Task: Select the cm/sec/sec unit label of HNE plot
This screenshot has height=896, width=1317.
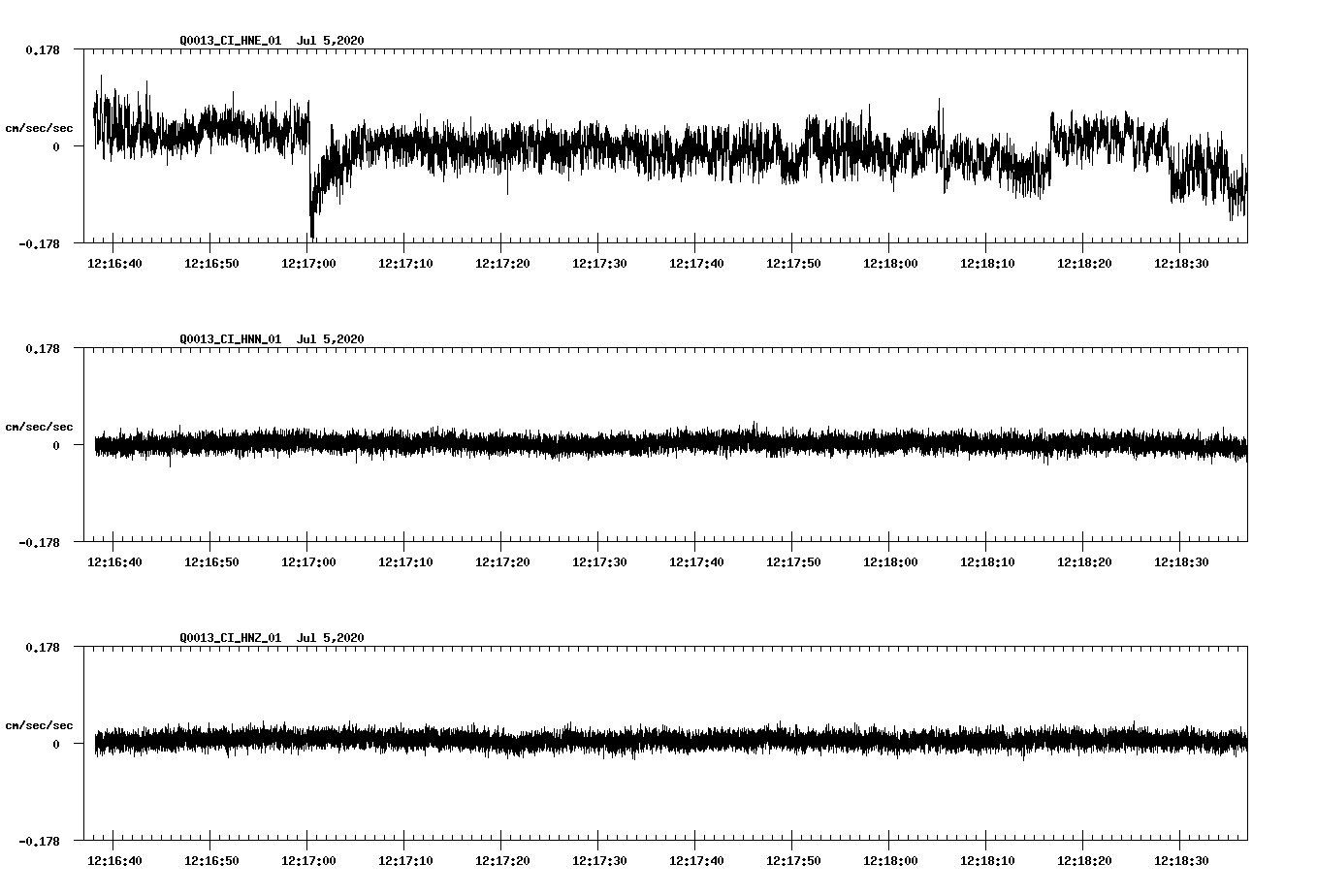Action: point(39,128)
